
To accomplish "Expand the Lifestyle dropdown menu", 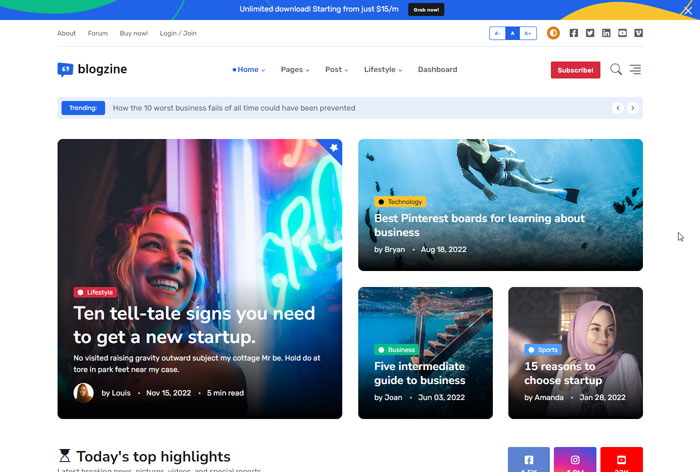I will (x=383, y=70).
